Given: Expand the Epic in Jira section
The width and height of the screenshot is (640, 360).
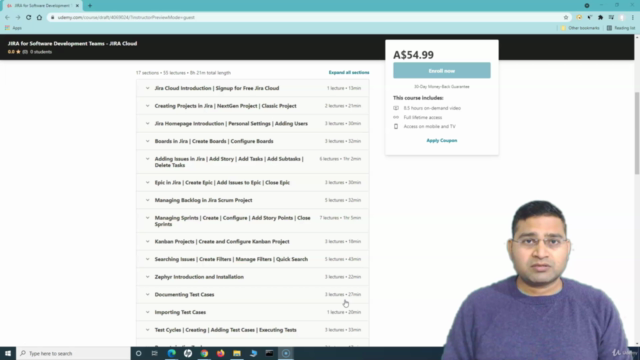Looking at the screenshot, I should [x=253, y=182].
